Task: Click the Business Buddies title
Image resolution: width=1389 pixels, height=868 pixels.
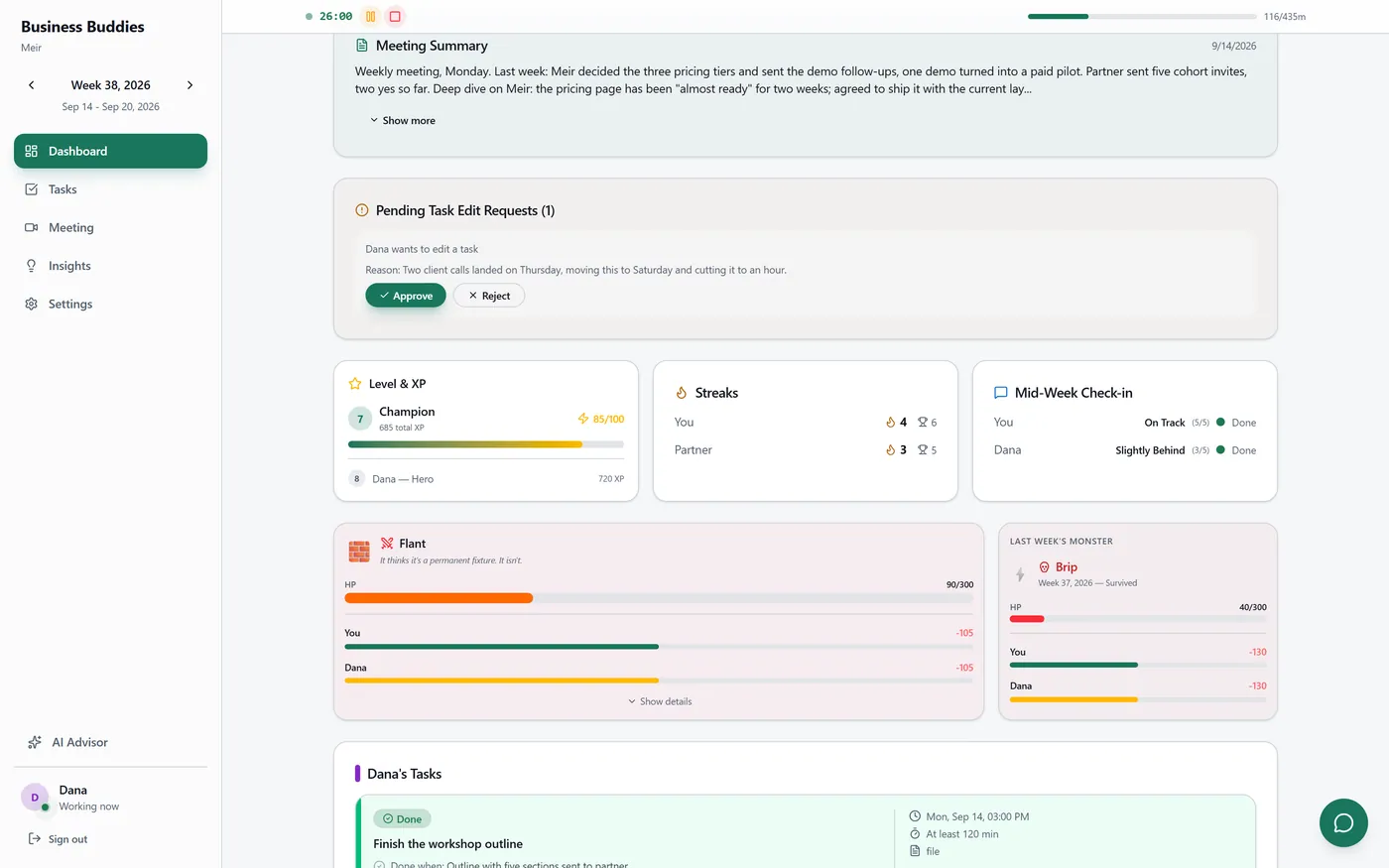Action: point(82,27)
